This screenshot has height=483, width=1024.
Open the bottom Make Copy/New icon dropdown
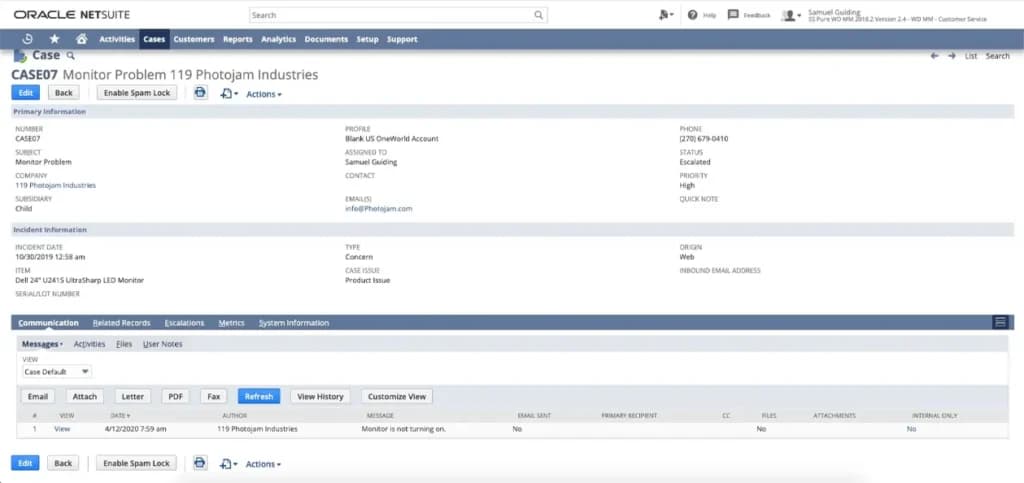pyautogui.click(x=229, y=464)
